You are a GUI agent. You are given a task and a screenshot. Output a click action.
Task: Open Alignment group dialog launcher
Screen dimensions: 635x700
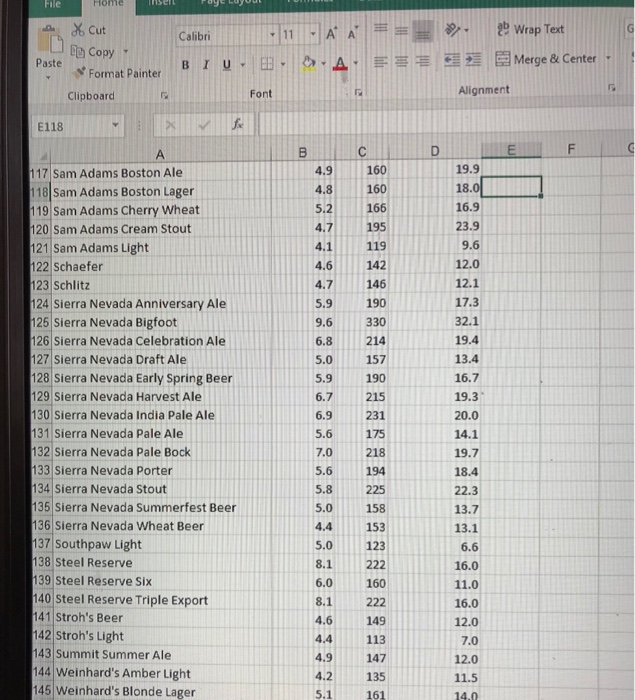612,88
